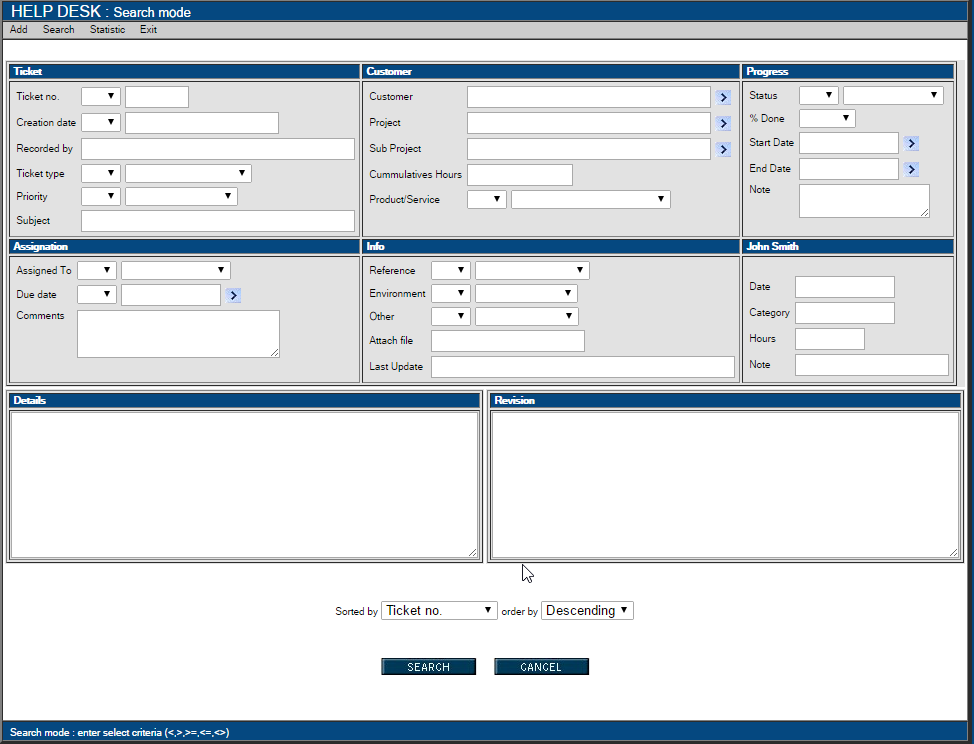Click the Cummulatives Hours input field
This screenshot has width=974, height=744.
click(520, 175)
